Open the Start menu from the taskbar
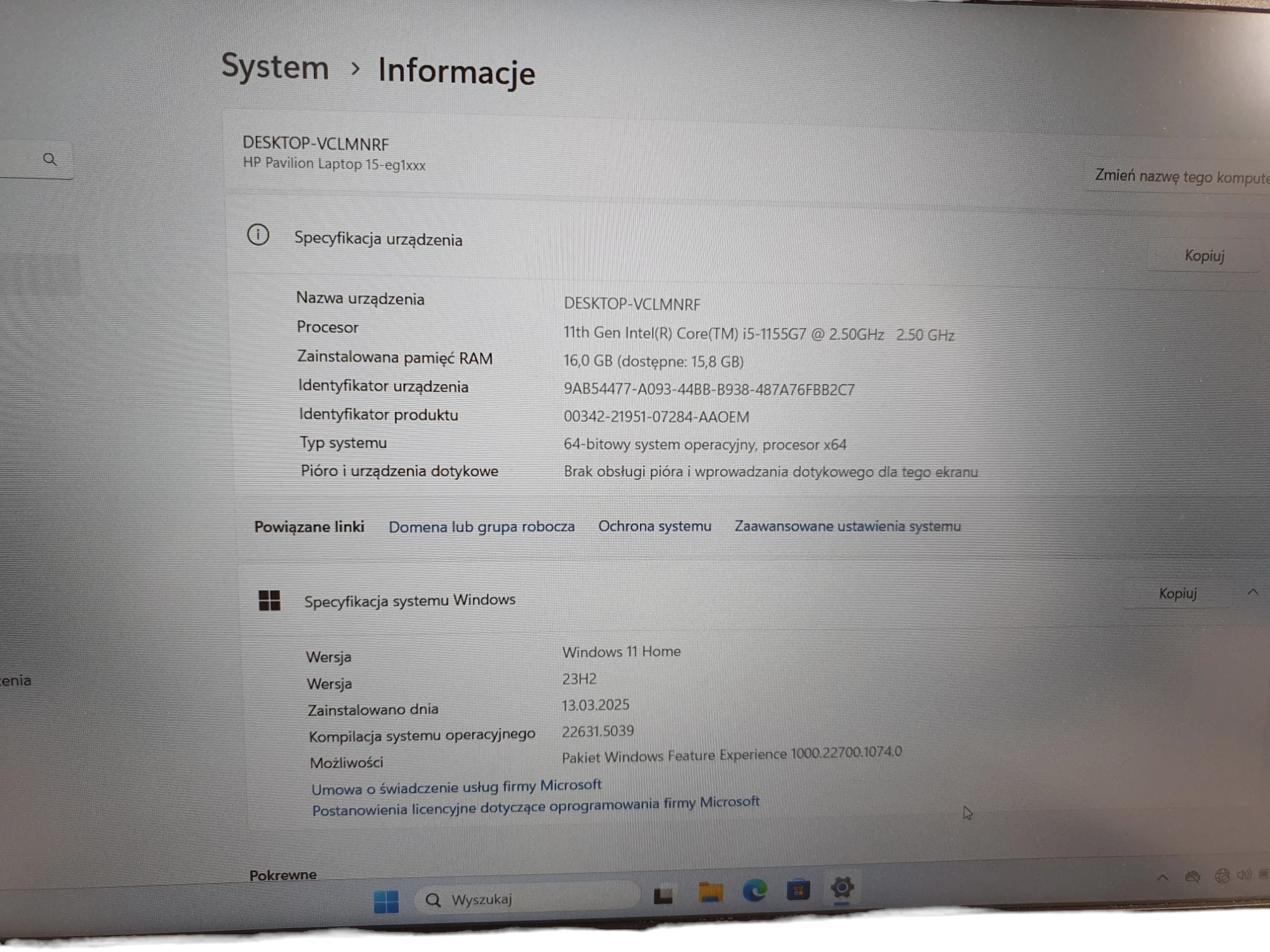 [x=386, y=901]
